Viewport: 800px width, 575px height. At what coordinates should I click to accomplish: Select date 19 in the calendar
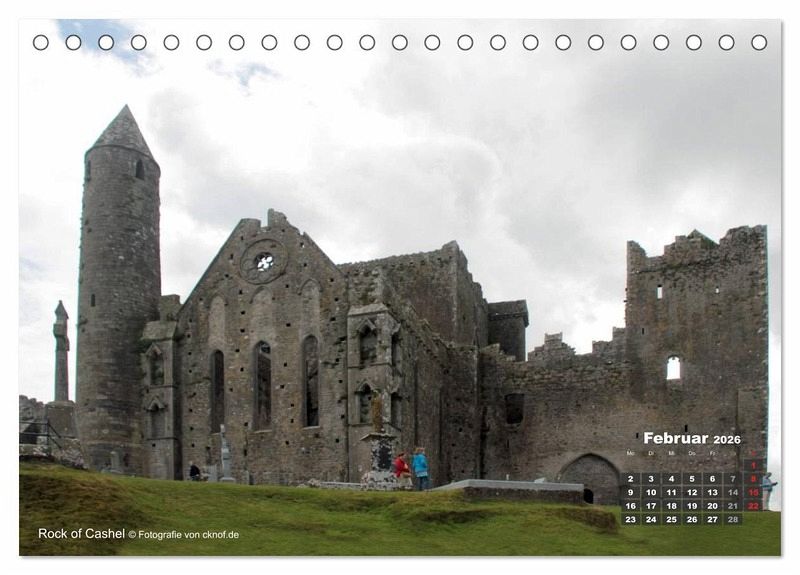[692, 506]
